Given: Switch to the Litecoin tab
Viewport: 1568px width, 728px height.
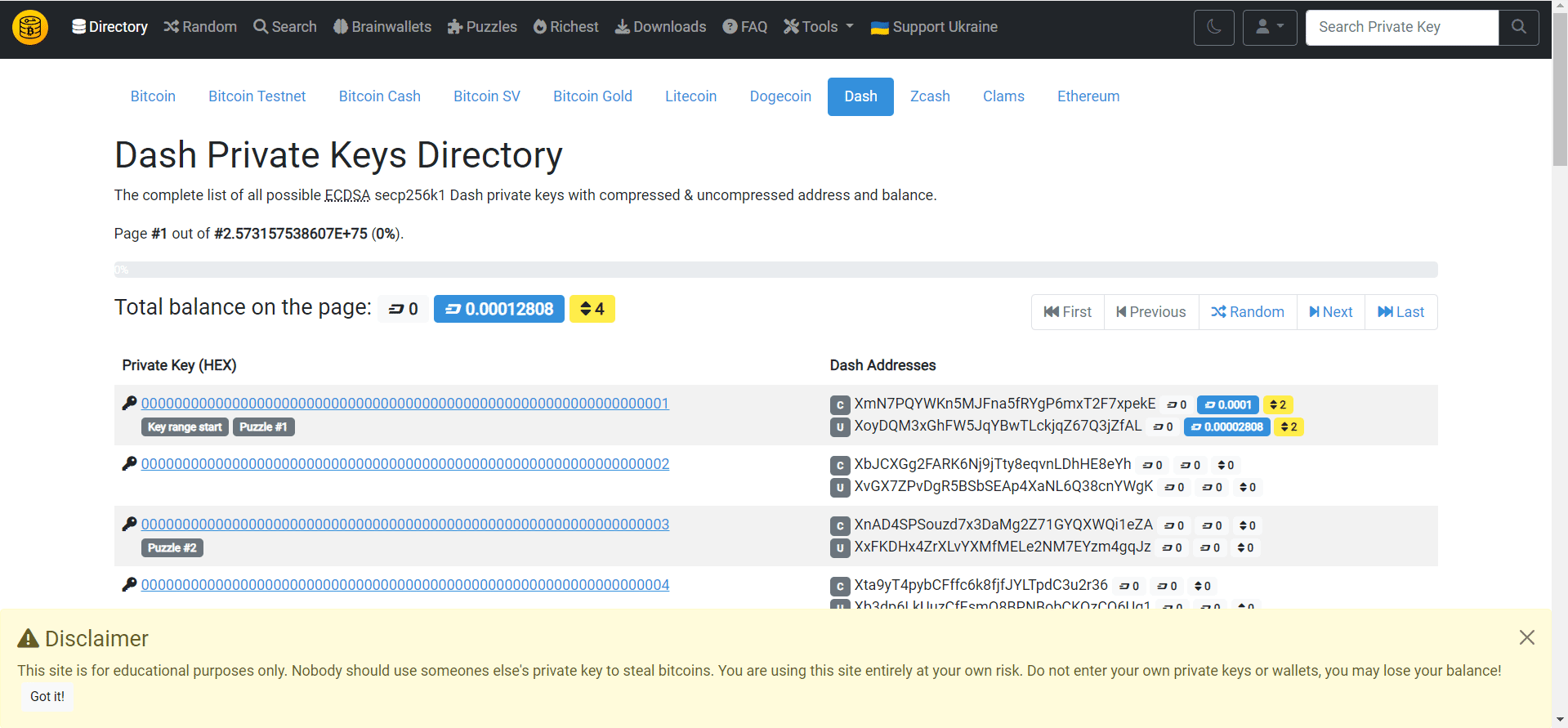Looking at the screenshot, I should [690, 96].
